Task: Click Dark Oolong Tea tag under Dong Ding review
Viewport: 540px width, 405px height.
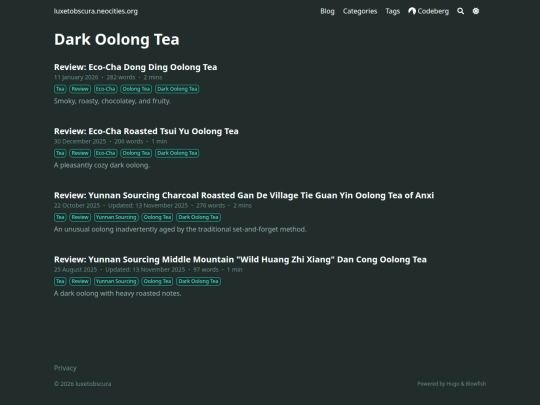Action: (177, 89)
